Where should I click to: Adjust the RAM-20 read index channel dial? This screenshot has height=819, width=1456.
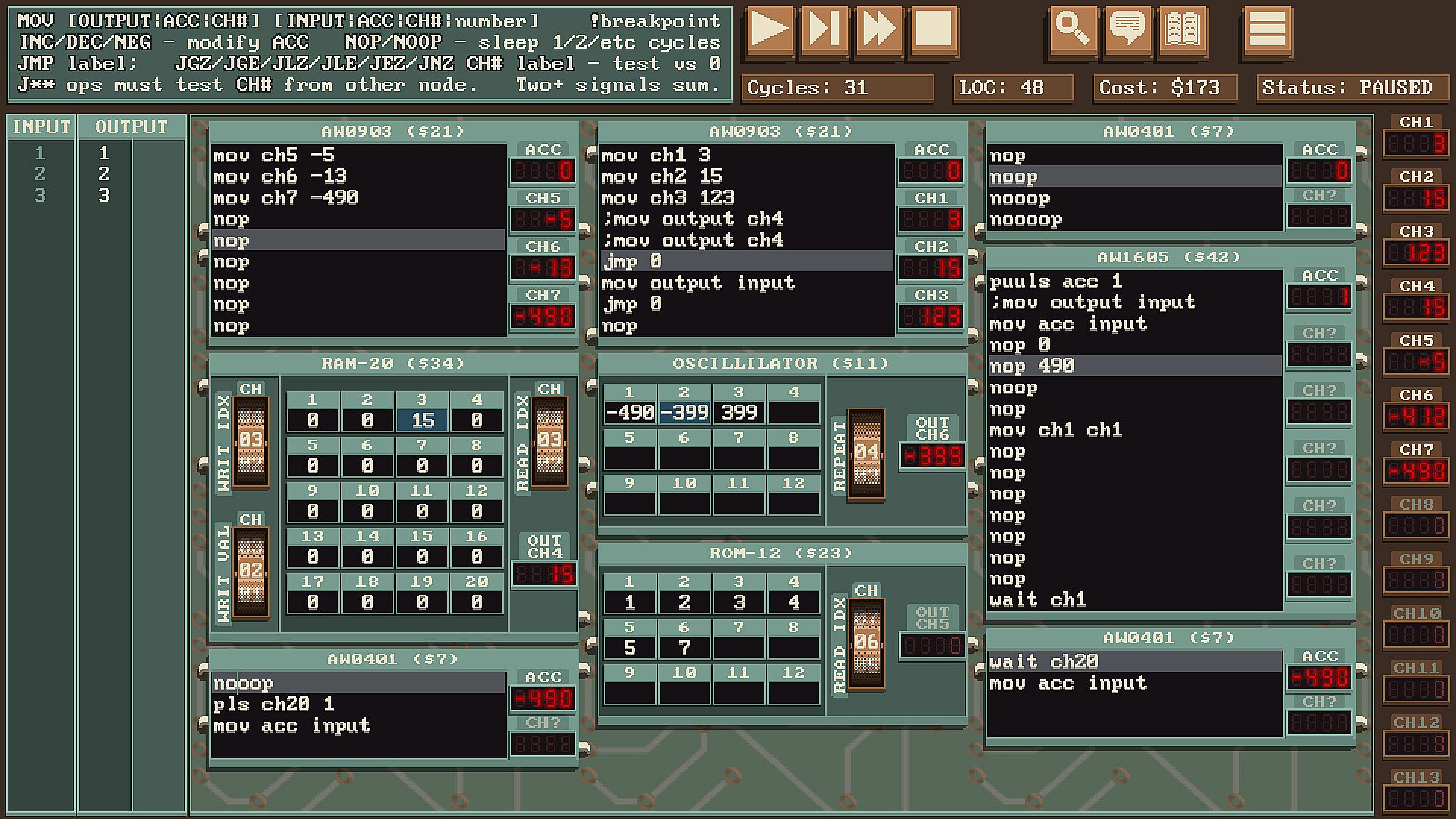(x=550, y=441)
